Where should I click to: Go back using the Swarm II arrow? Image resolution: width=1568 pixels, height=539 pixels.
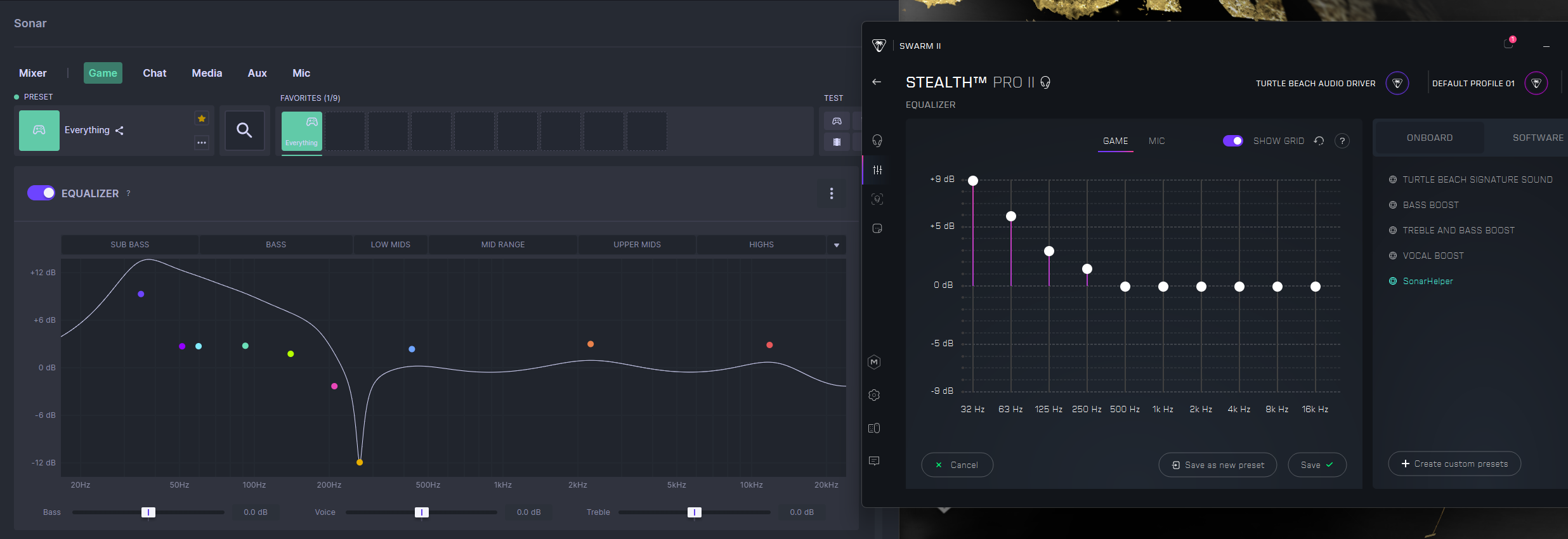pos(877,82)
